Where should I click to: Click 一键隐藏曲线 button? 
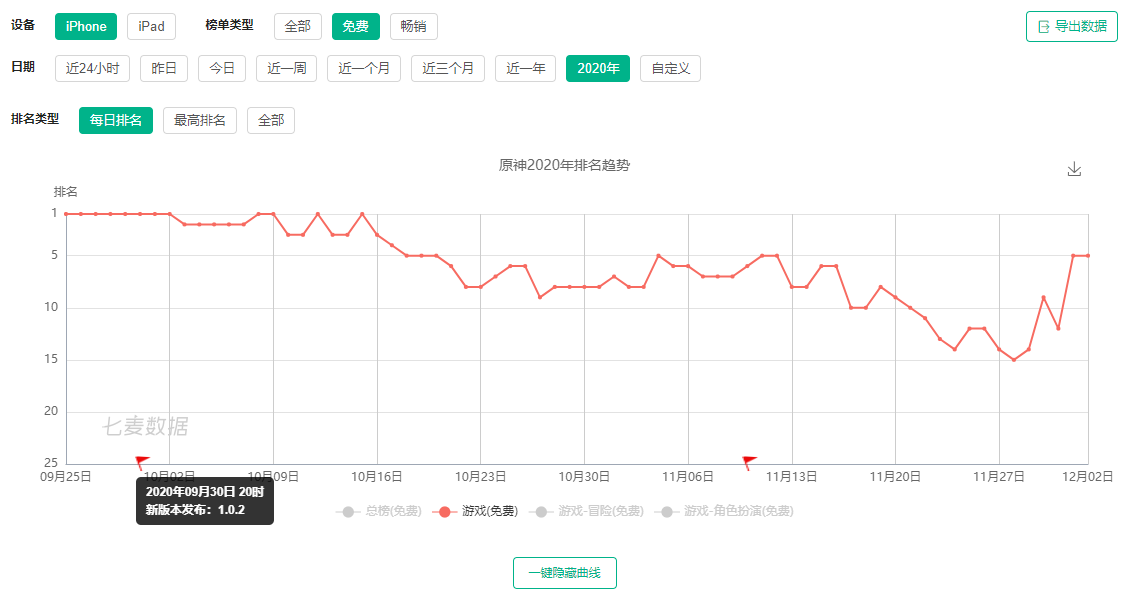564,573
